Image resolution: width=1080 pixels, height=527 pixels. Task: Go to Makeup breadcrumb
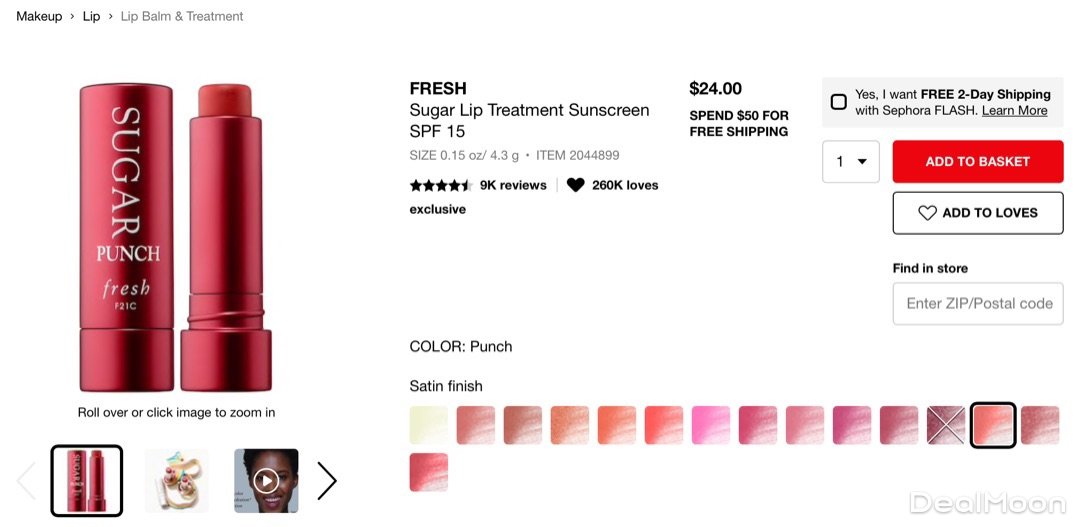(x=39, y=16)
